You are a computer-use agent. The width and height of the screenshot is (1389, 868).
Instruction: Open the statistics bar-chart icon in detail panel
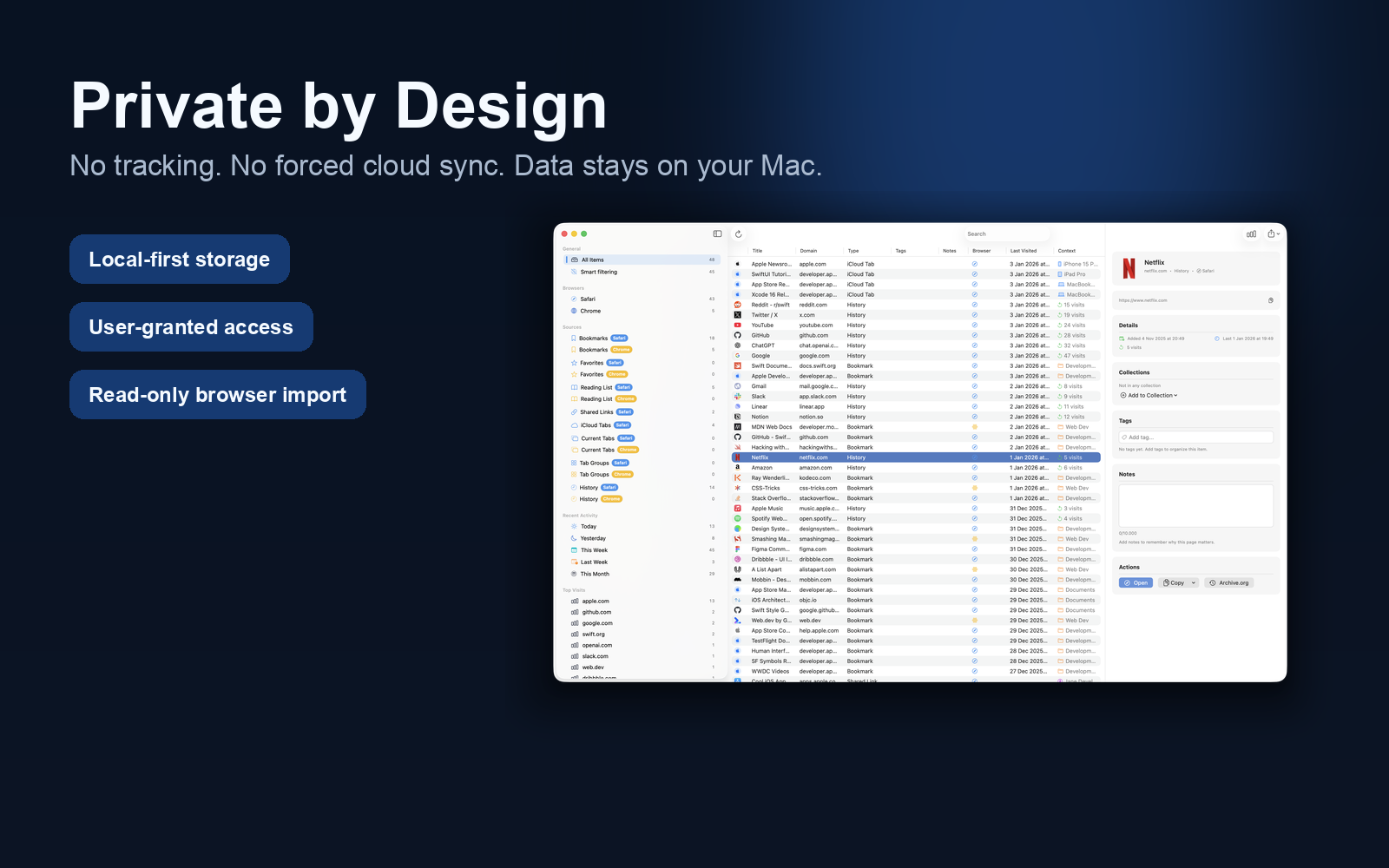[1251, 233]
